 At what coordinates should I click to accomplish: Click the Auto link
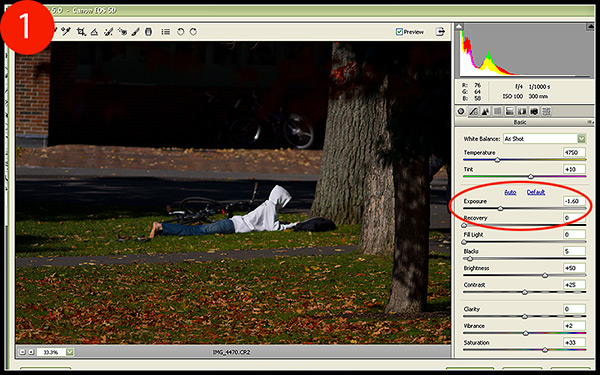click(510, 192)
